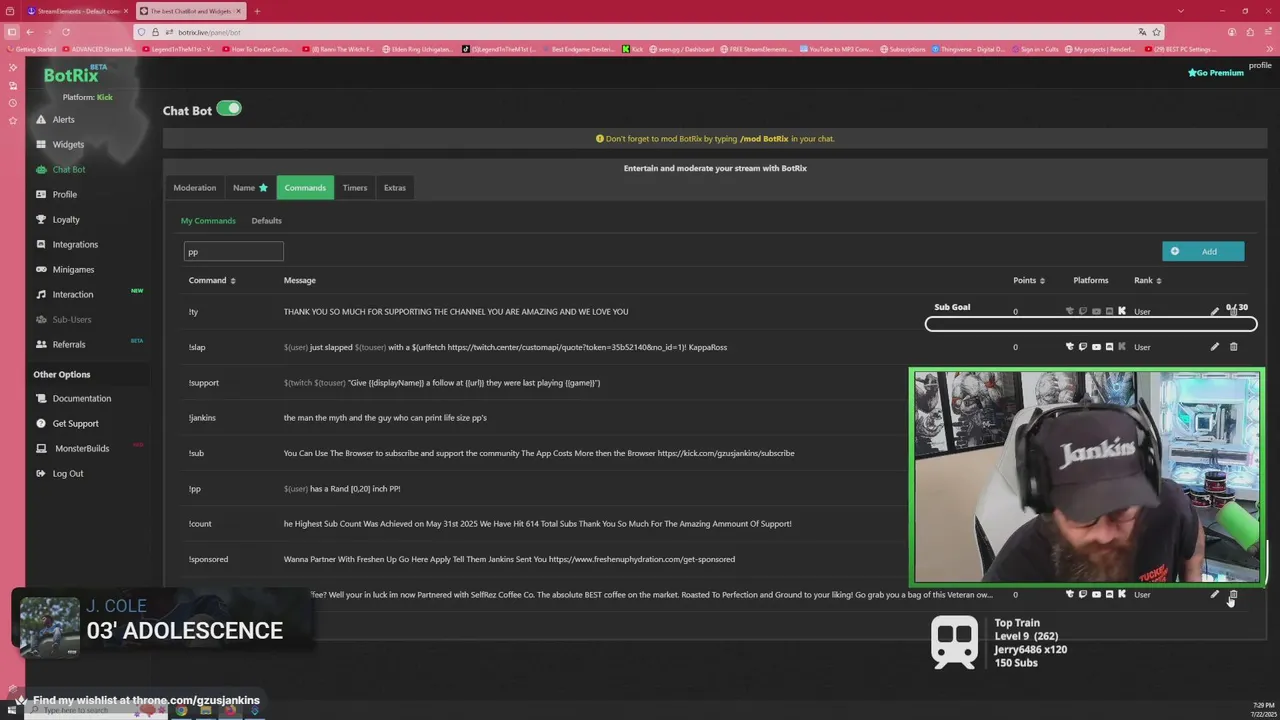Open the Referrals people icon

[x=41, y=344]
